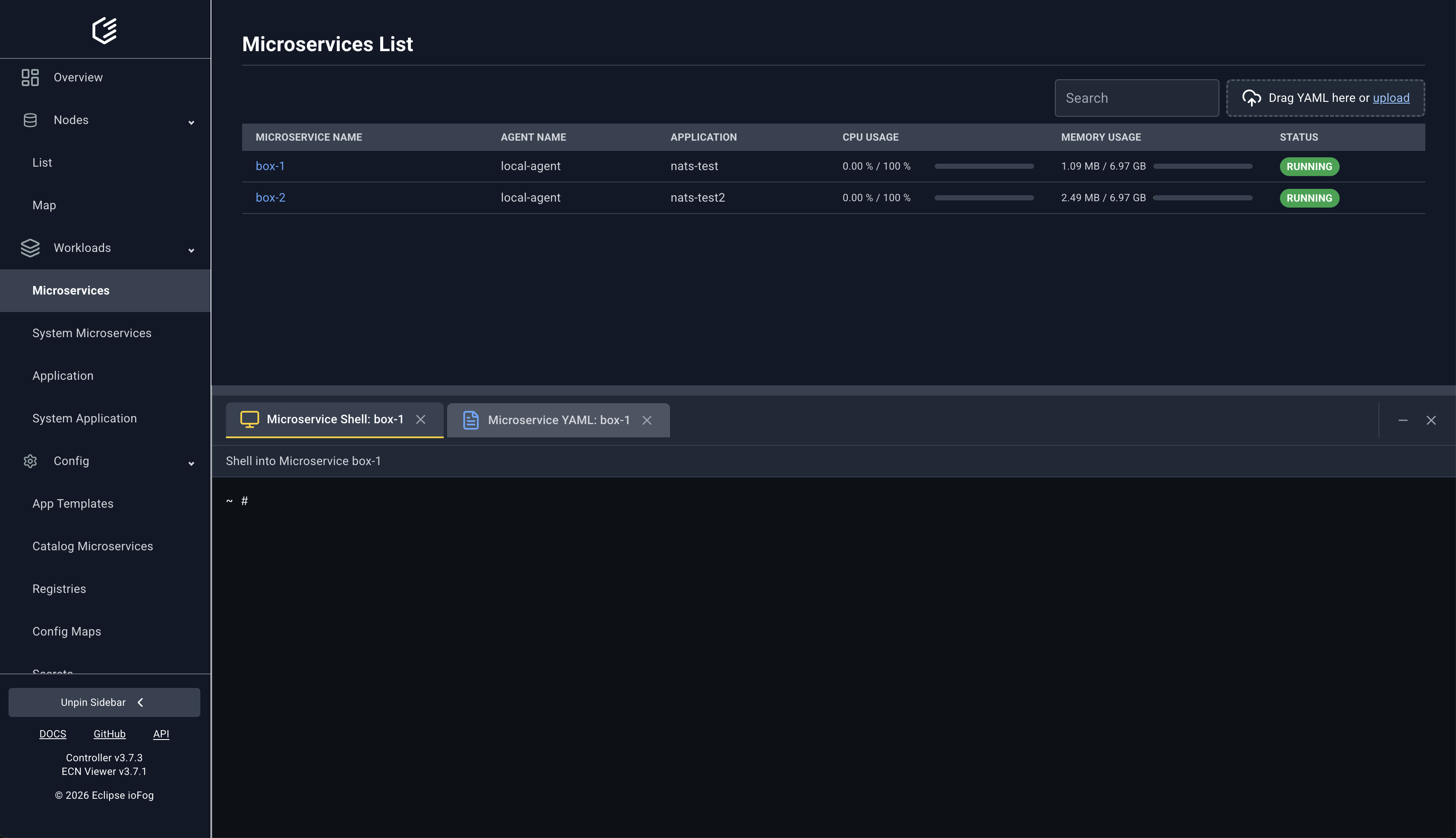The image size is (1456, 838).
Task: Click the ioFog logo at sidebar top
Action: pyautogui.click(x=105, y=30)
